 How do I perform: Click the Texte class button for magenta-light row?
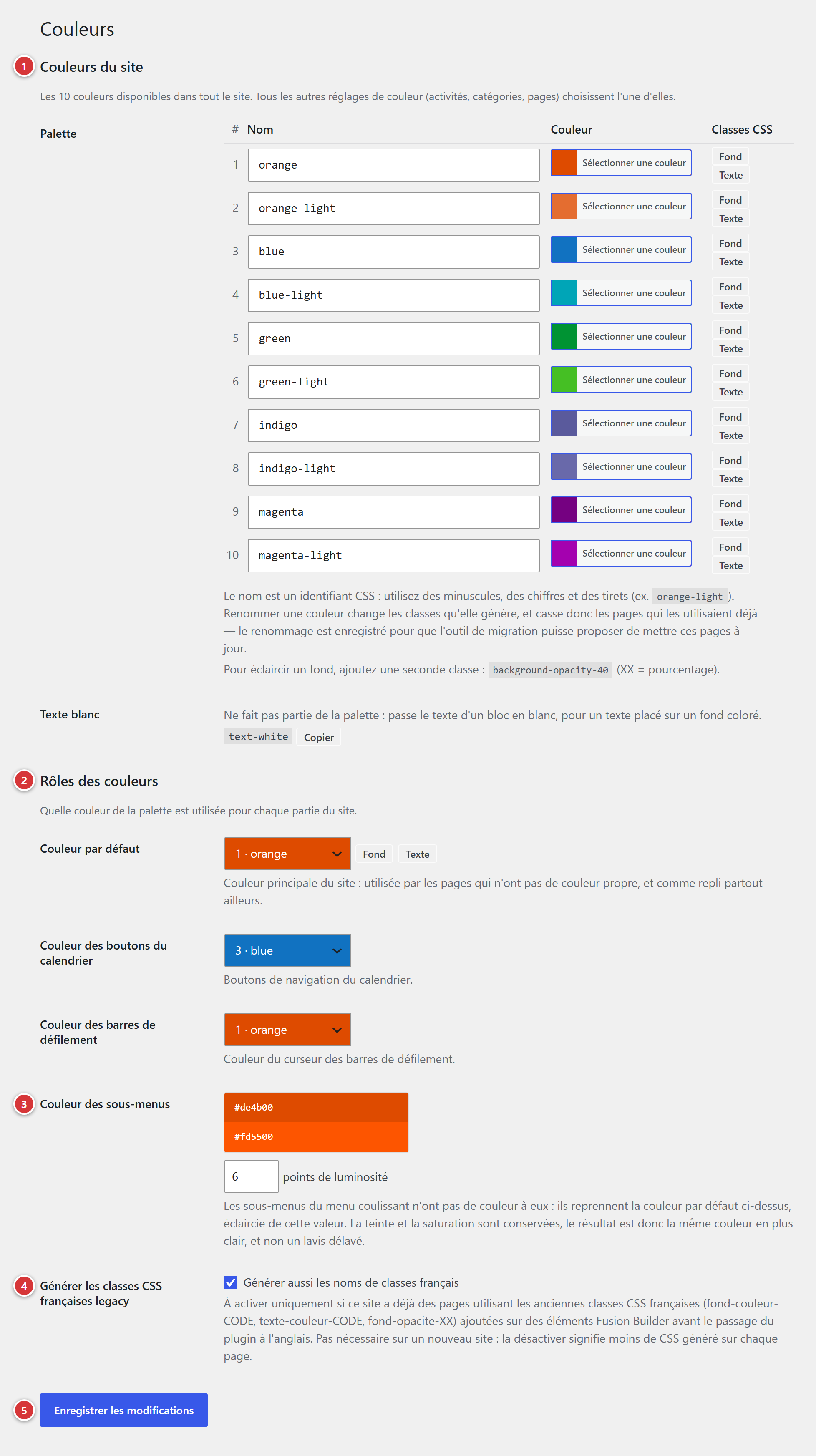pos(730,565)
